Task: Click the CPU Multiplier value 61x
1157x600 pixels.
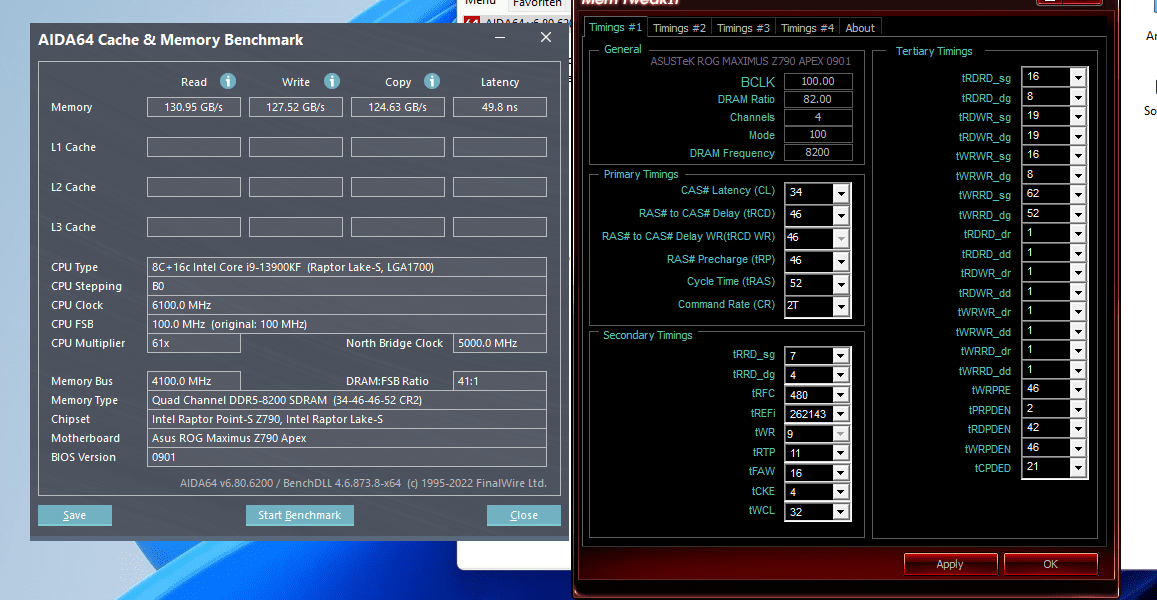Action: click(194, 343)
